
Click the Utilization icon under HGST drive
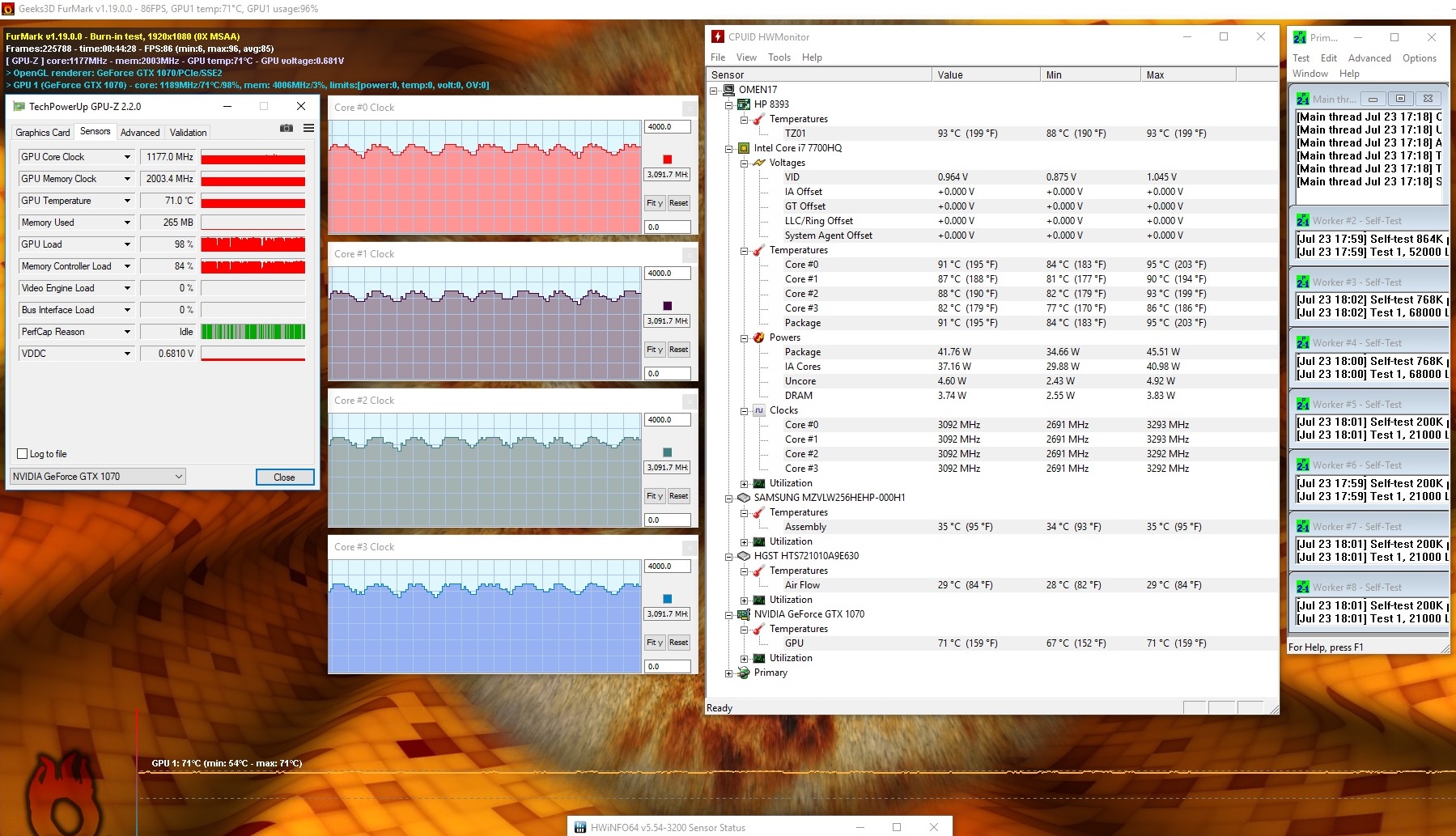tap(759, 600)
